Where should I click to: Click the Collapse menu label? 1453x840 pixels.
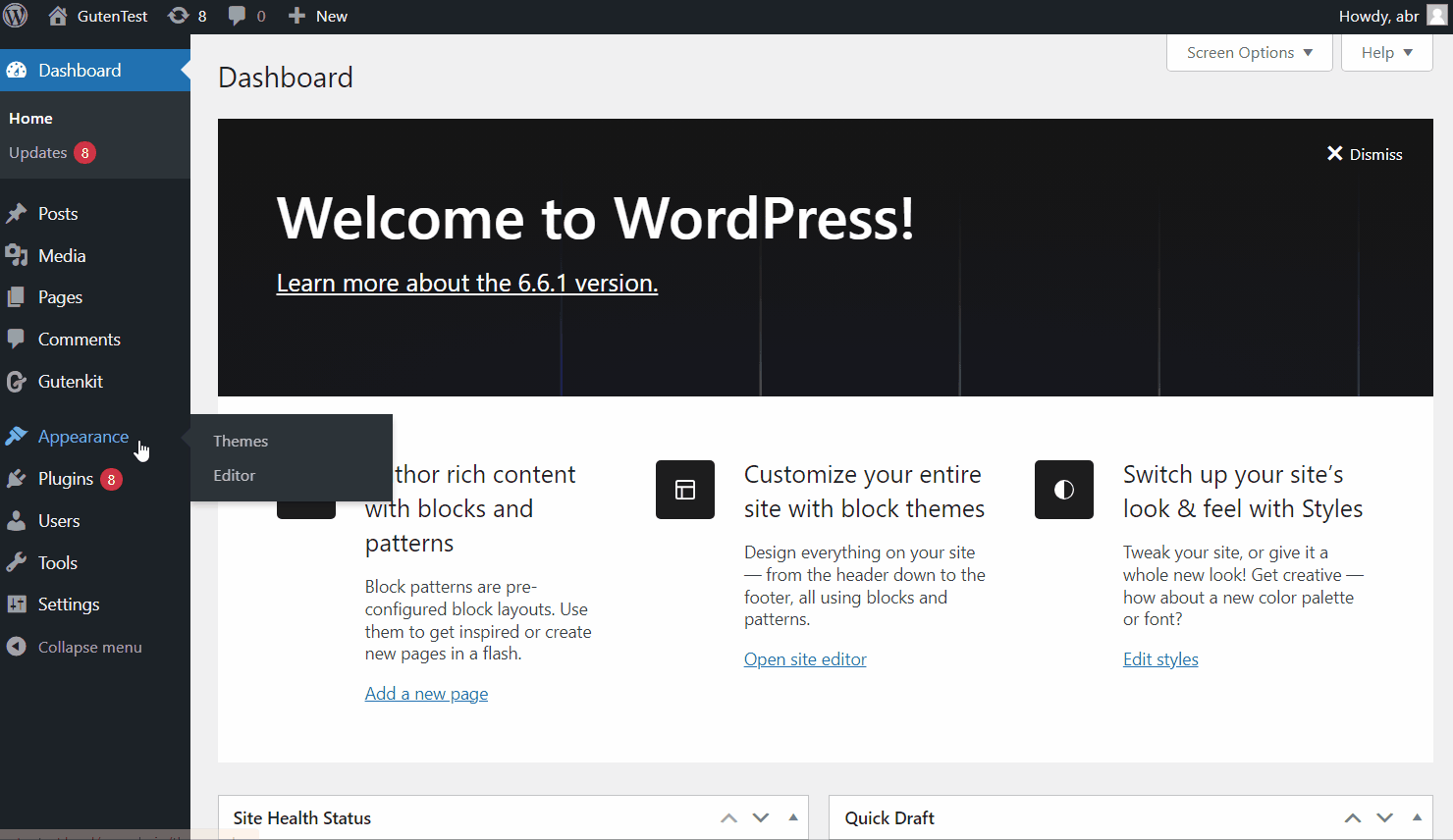(x=90, y=648)
